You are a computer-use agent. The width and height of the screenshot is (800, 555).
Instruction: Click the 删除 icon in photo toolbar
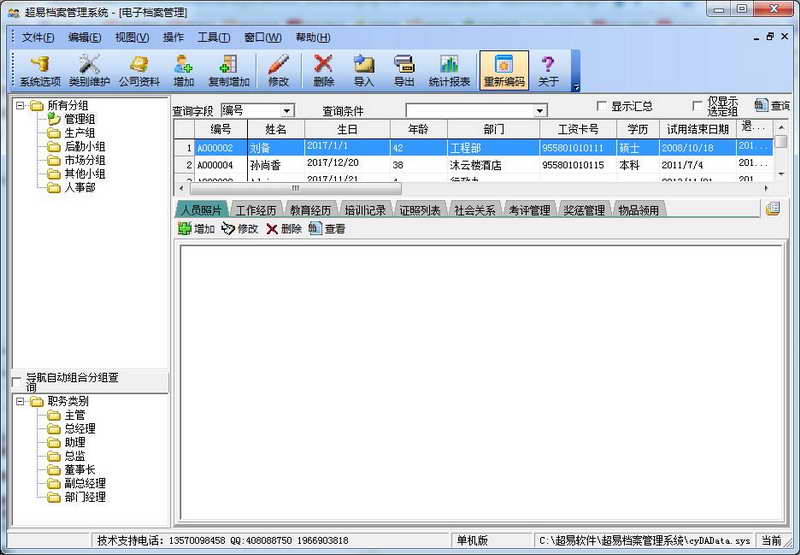click(x=284, y=229)
